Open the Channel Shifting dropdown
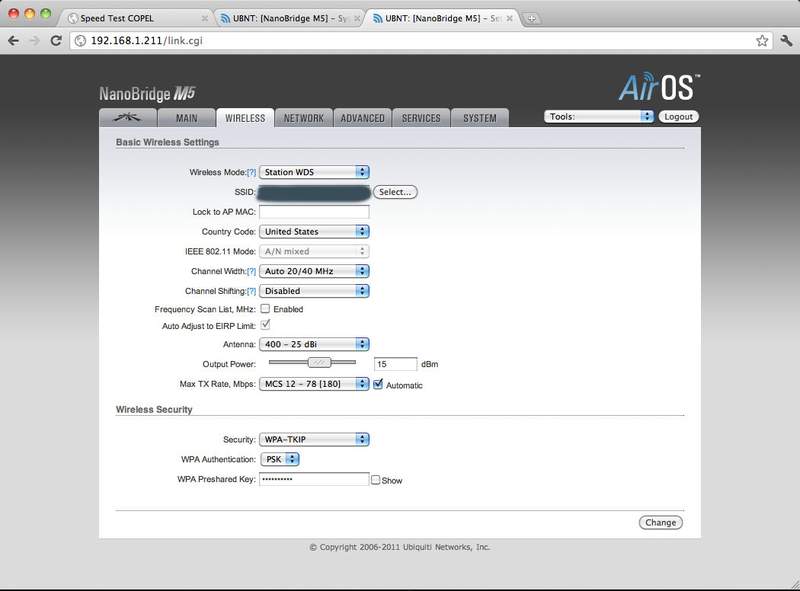This screenshot has height=591, width=800. coord(314,291)
